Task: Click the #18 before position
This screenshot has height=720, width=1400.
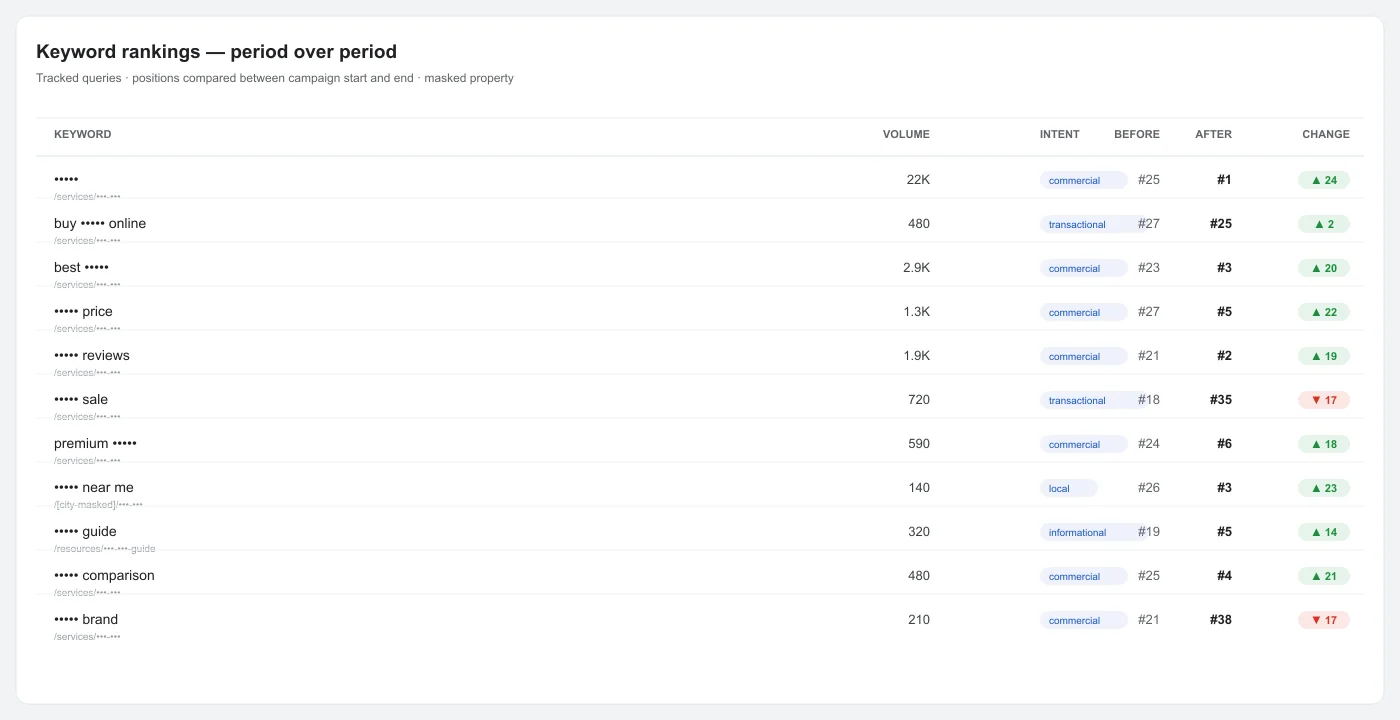Action: coord(1149,400)
